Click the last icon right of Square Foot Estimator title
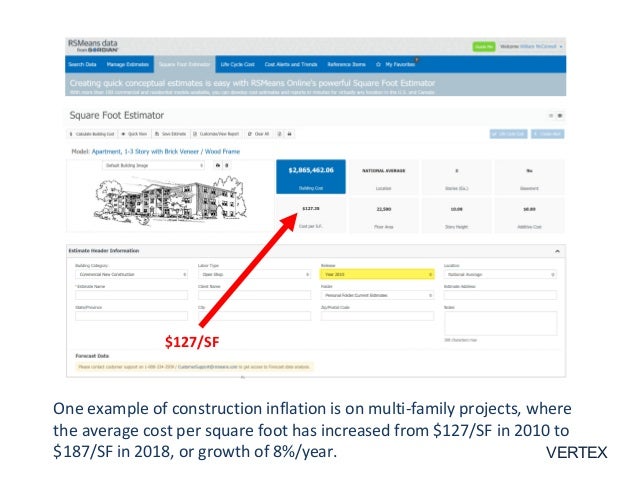 point(560,116)
